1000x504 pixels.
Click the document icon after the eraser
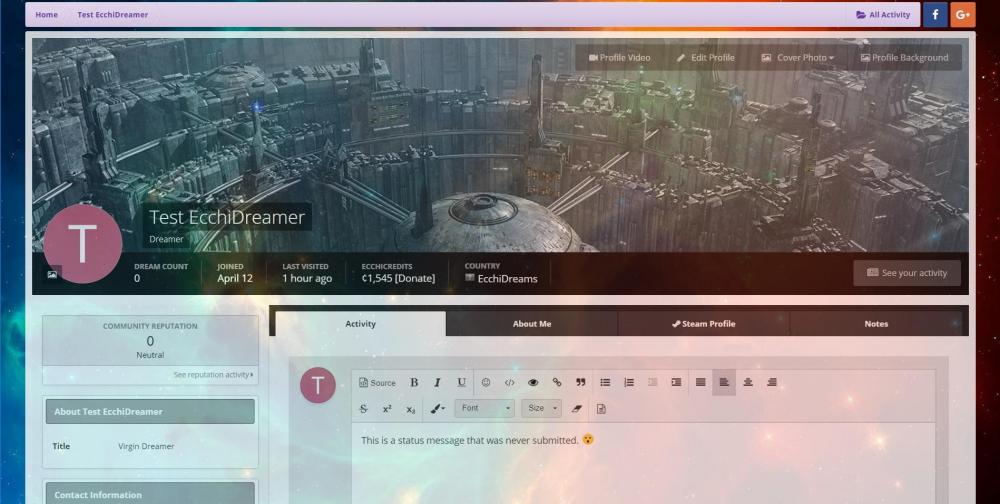point(601,409)
